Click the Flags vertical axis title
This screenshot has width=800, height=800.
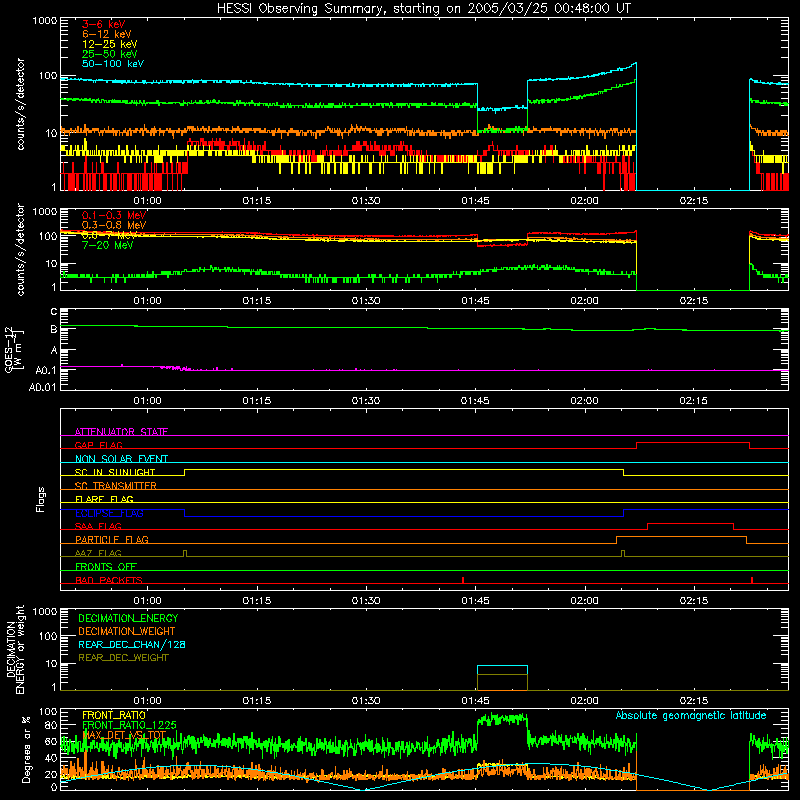[40, 499]
